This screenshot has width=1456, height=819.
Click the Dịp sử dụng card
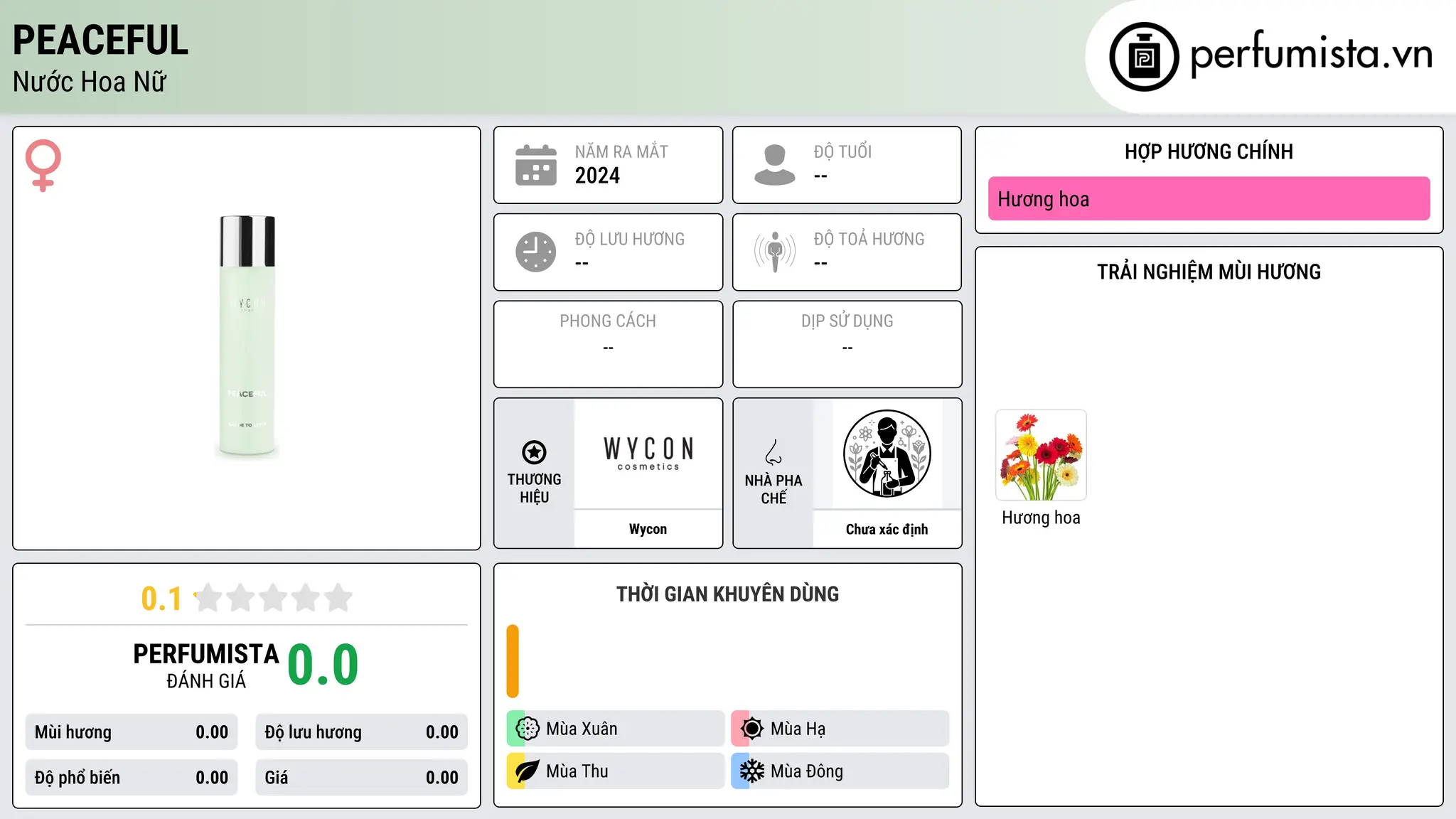[x=847, y=344]
